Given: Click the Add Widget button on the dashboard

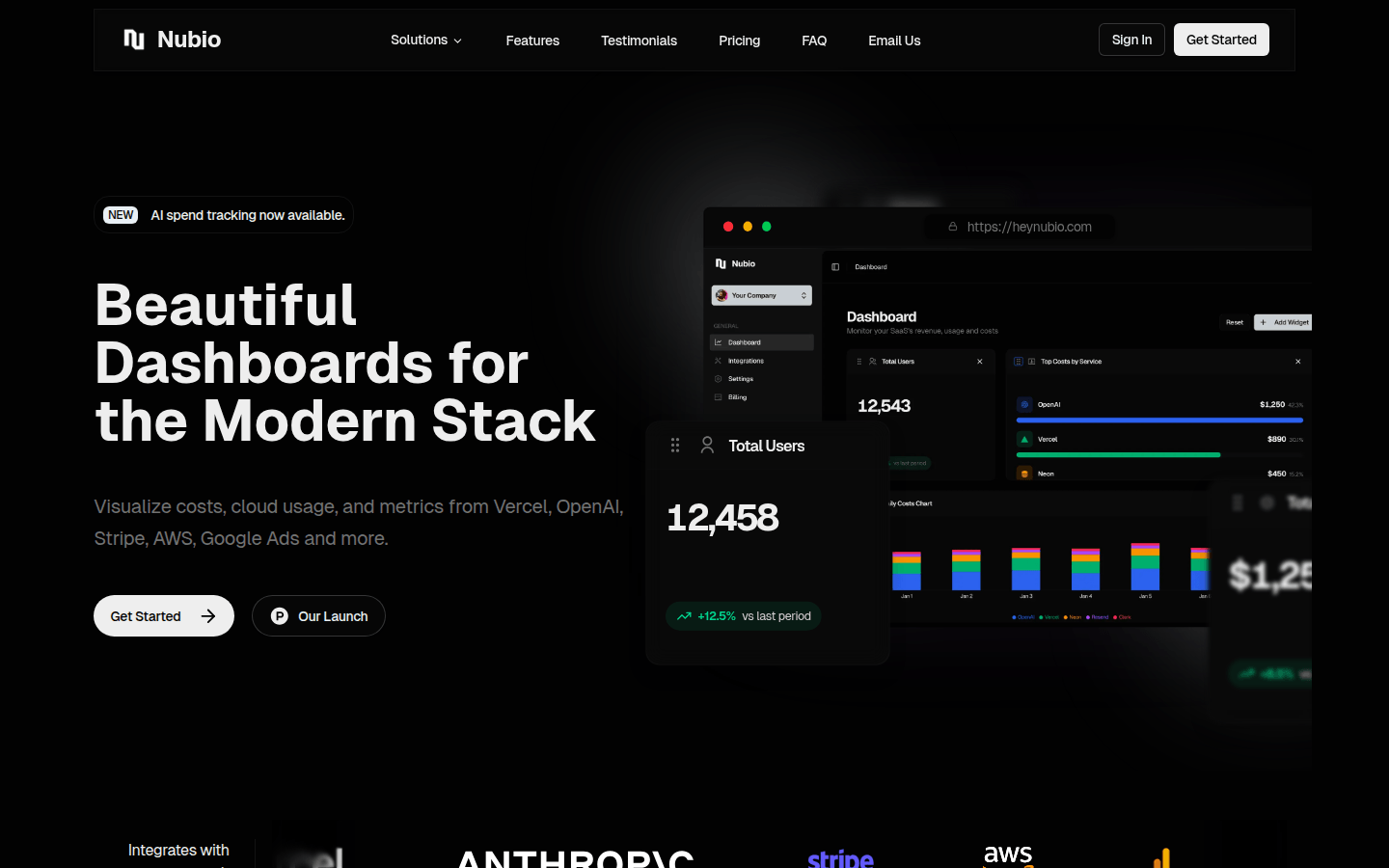Looking at the screenshot, I should (1283, 322).
